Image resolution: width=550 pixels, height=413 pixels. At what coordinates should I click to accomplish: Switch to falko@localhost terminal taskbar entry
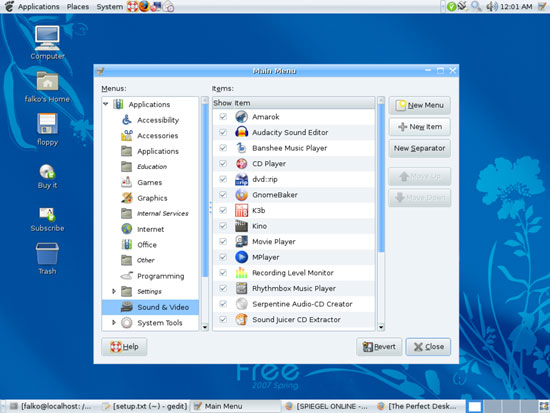[51, 406]
